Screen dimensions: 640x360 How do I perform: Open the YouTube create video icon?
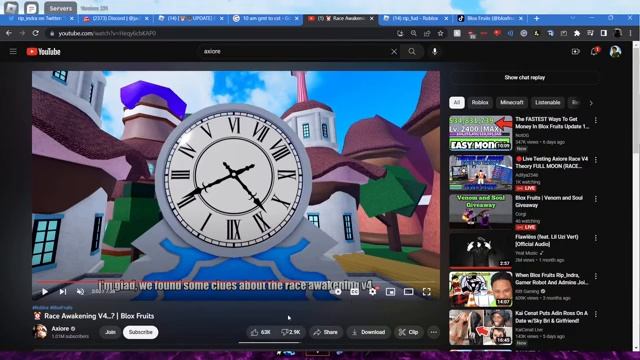[x=576, y=51]
